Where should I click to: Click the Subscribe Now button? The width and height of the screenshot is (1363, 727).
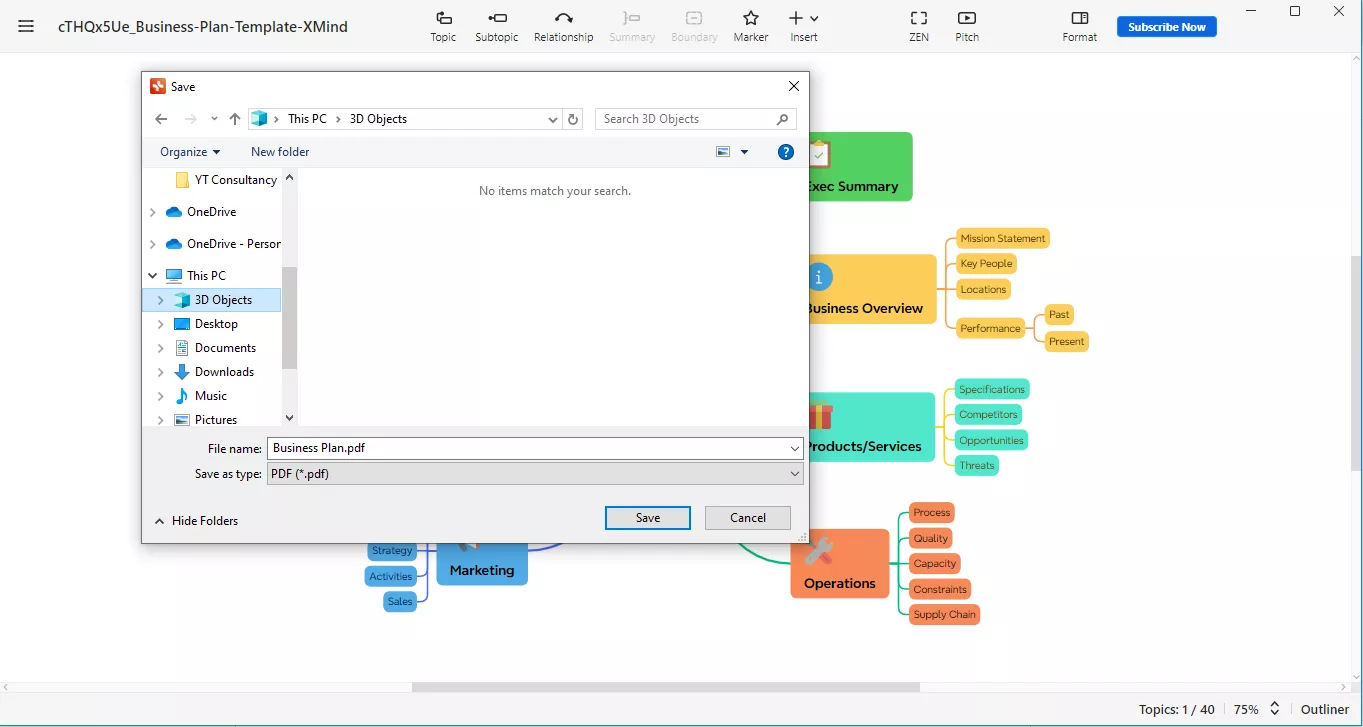pos(1166,26)
